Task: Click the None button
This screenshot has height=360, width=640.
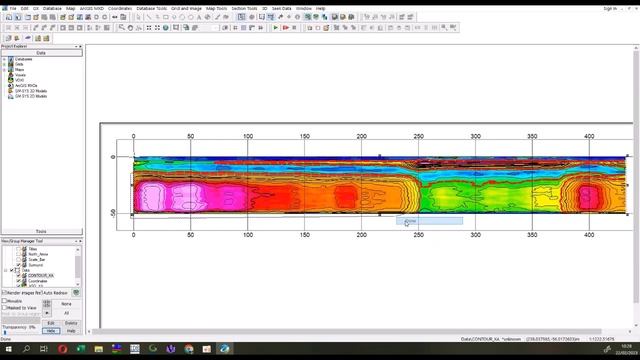Action: coord(67,304)
